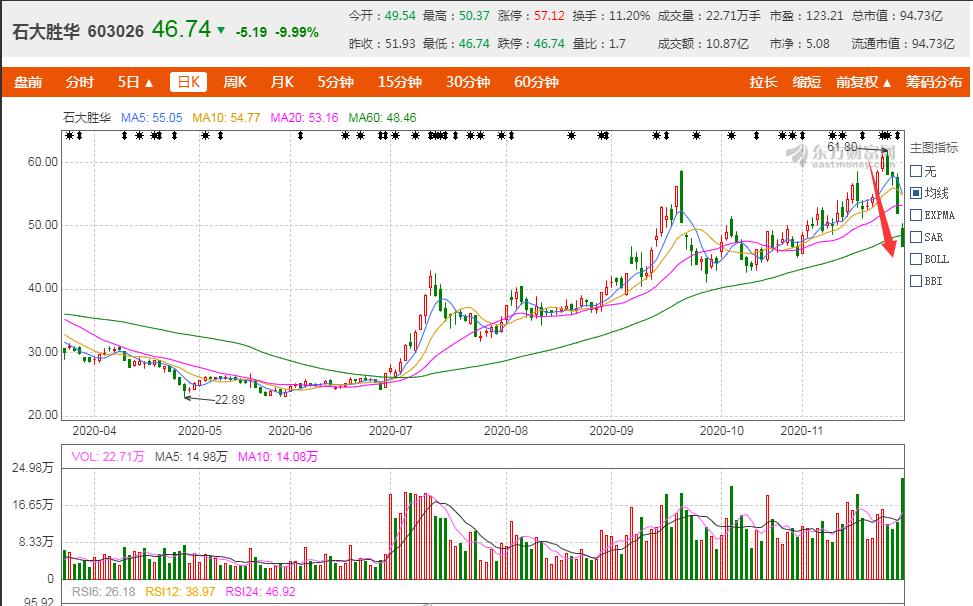This screenshot has width=973, height=606.
Task: Click the VOL: 22.71万 label
Action: coord(107,457)
